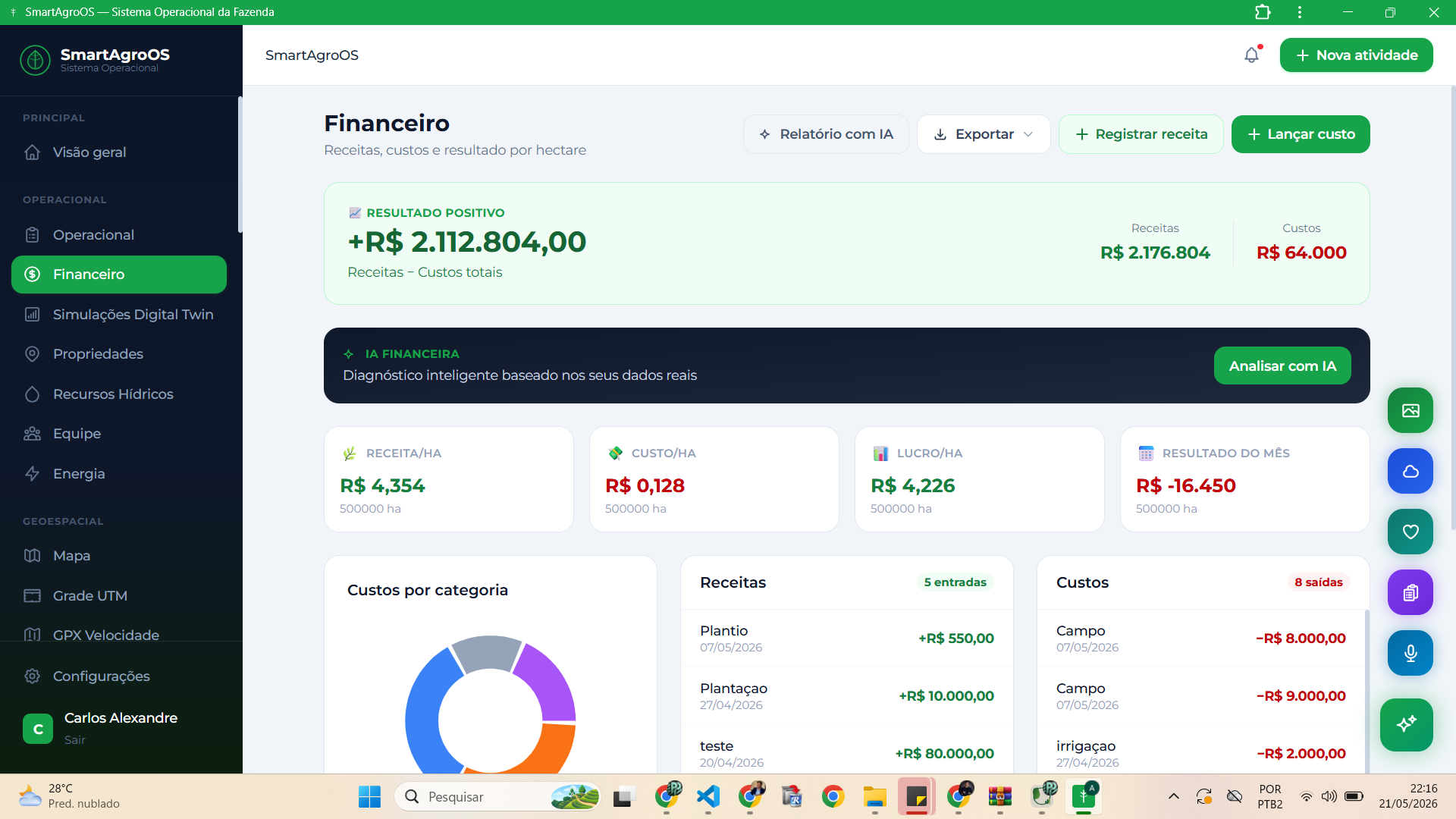Click the volume icon in system tray
The height and width of the screenshot is (819, 1456).
tap(1329, 796)
